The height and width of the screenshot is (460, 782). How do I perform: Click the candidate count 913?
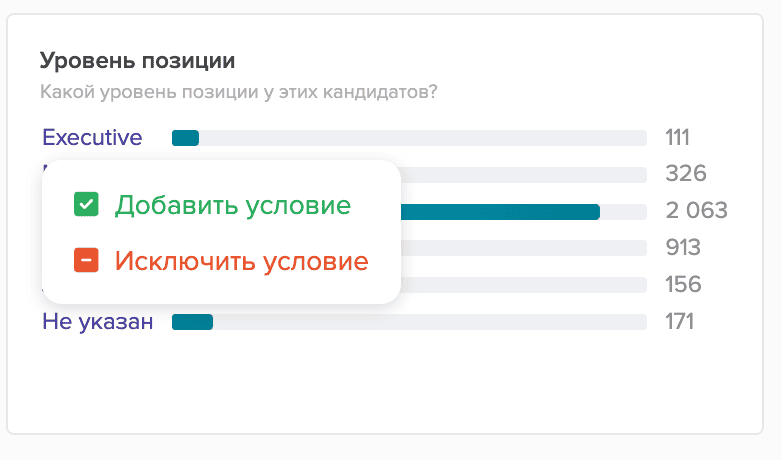[683, 248]
